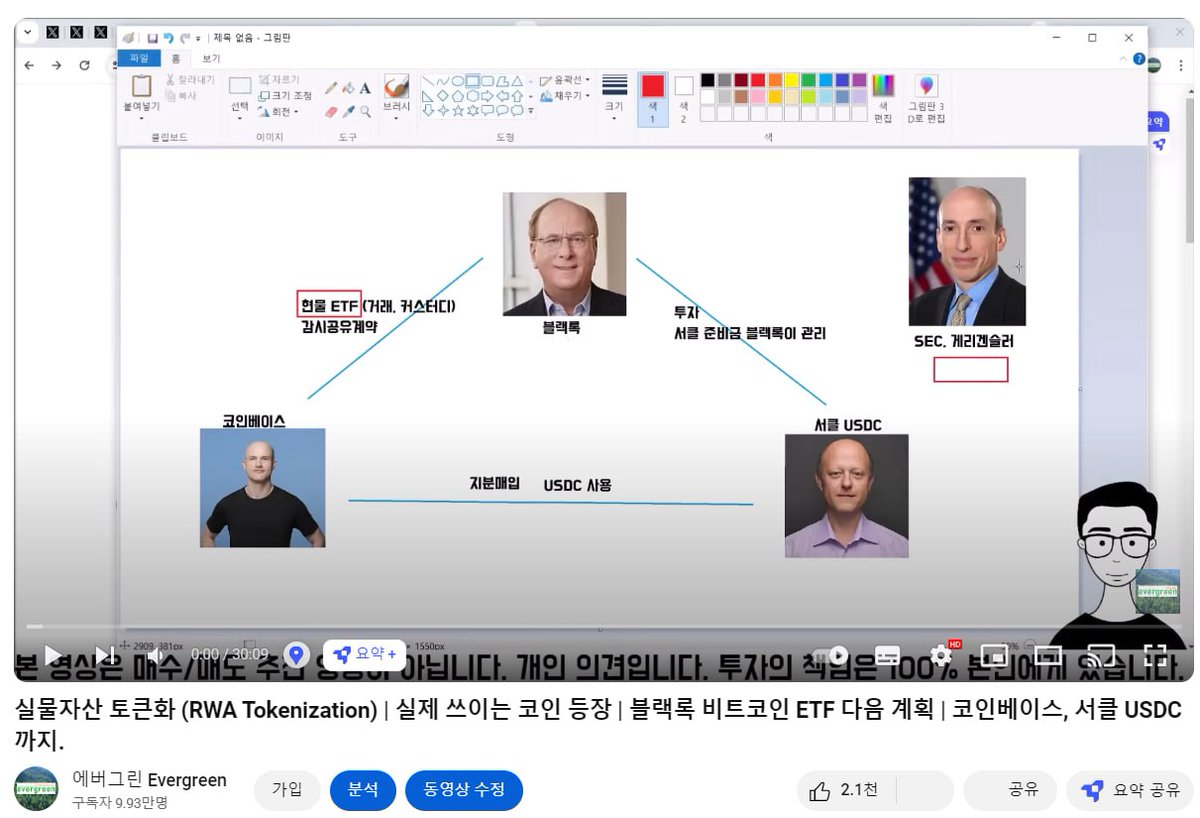This screenshot has width=1200, height=818.
Task: Select the Text tool (A) in Paint
Action: tap(365, 88)
